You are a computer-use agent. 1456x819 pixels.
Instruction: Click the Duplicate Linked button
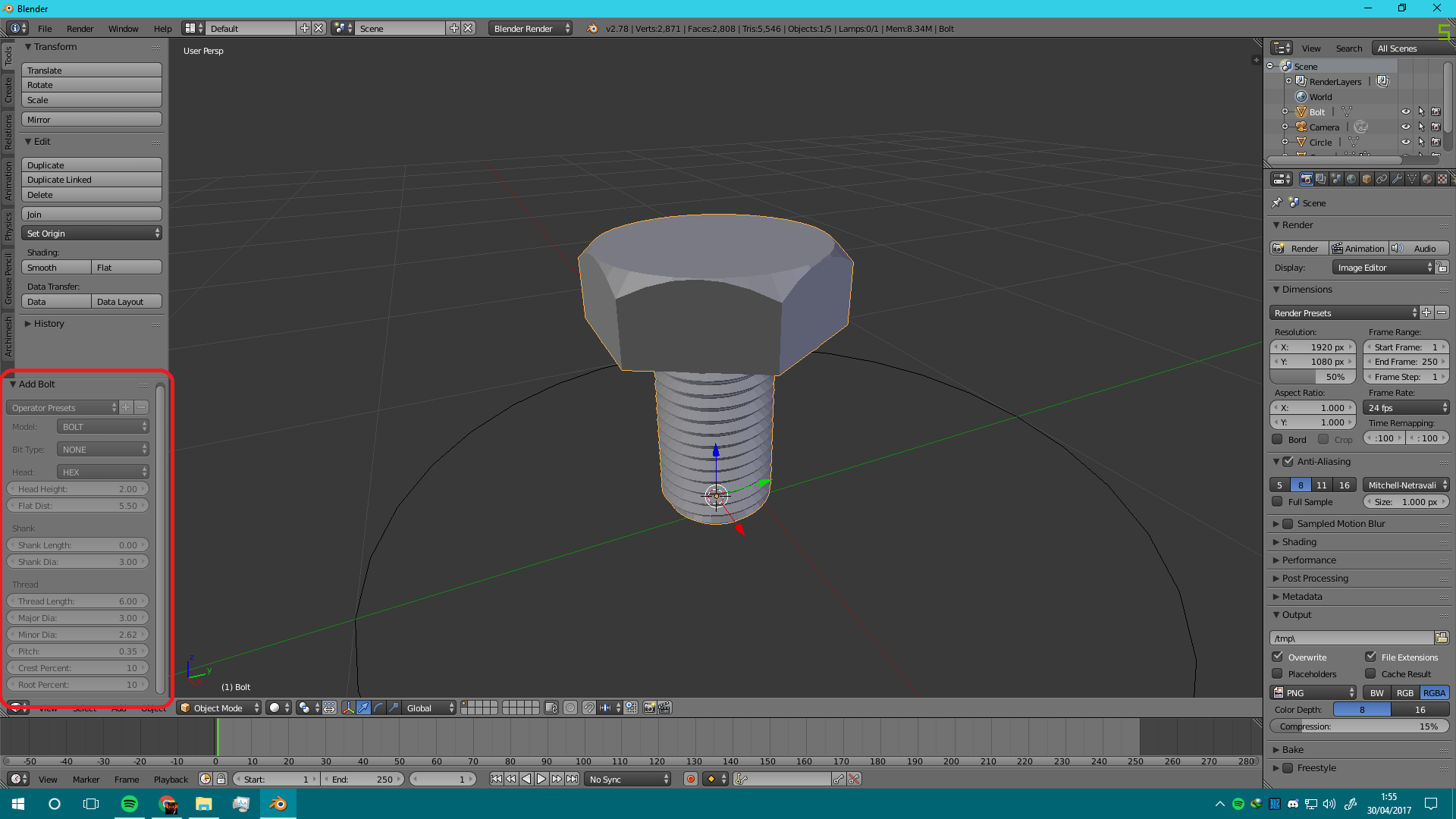[92, 180]
